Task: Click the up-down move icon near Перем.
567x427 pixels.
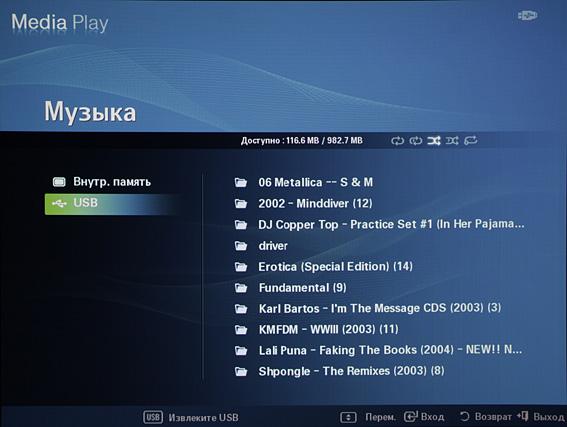Action: pyautogui.click(x=348, y=417)
